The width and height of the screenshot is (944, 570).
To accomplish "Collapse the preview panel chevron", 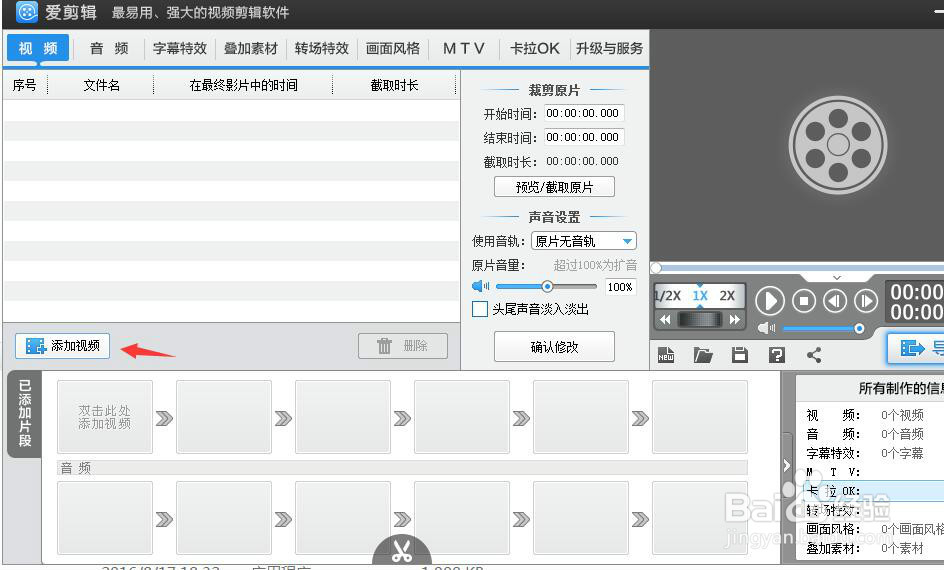I will (x=837, y=277).
